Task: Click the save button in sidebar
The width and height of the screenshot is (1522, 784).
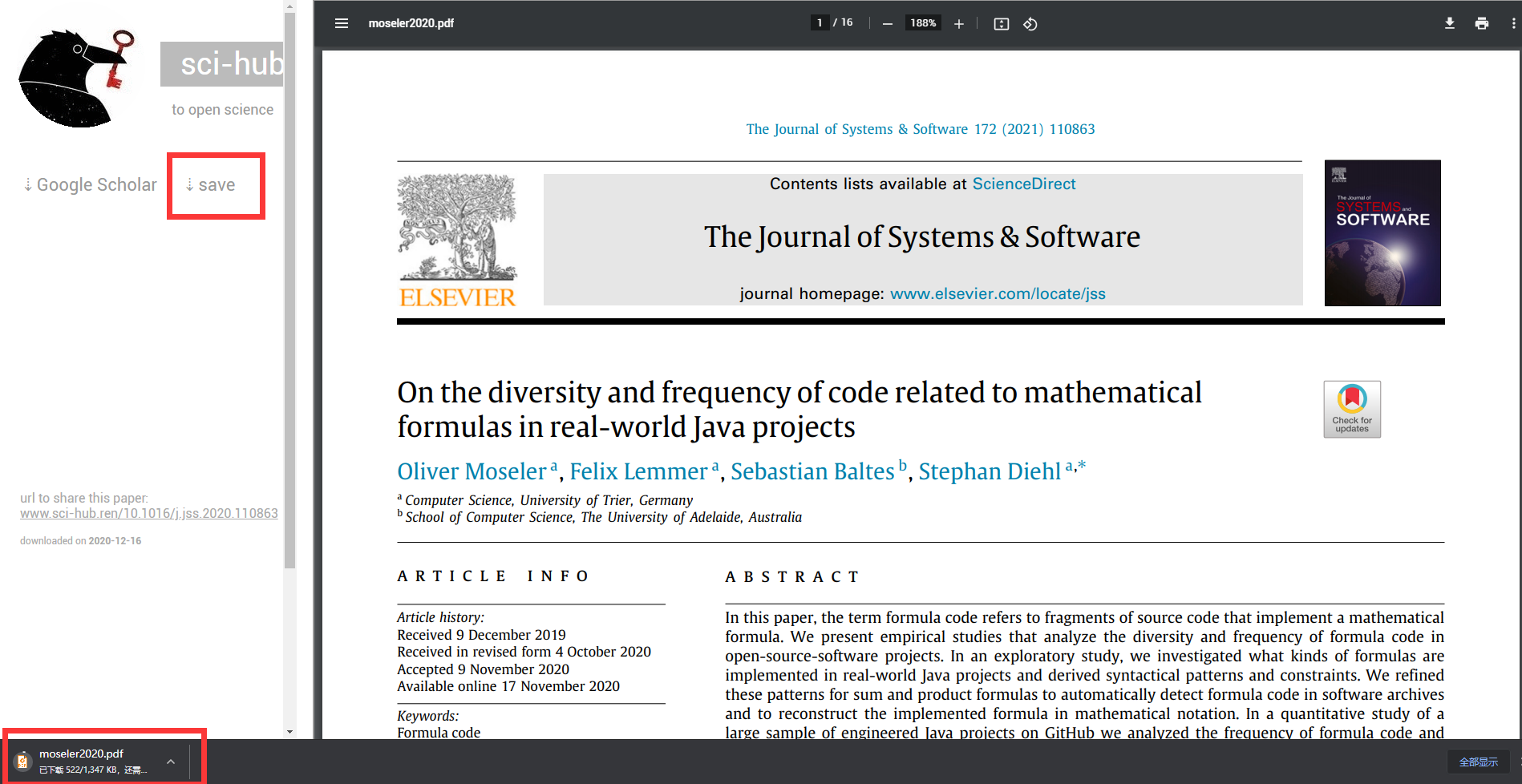Action: coord(210,185)
